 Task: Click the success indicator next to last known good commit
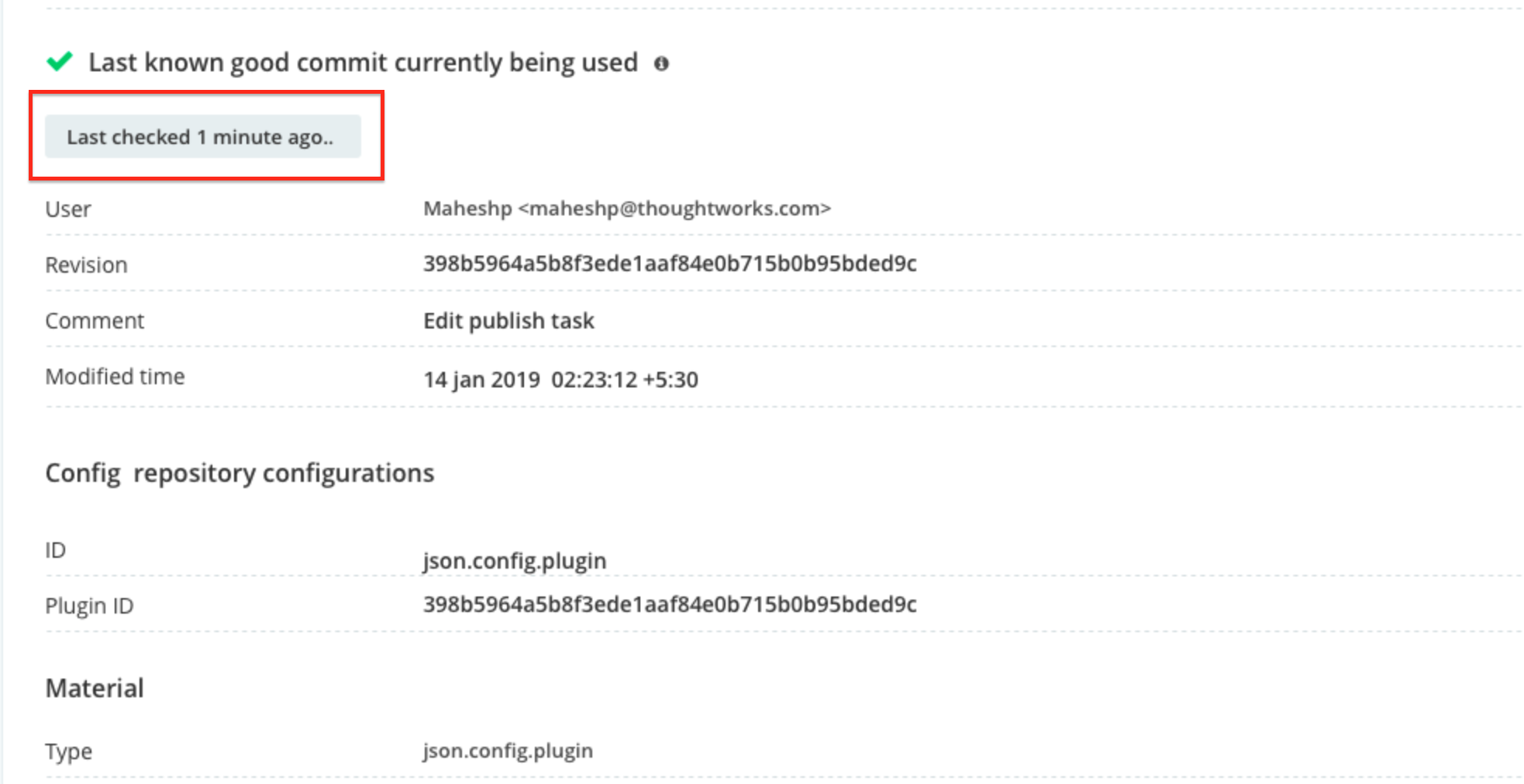tap(60, 60)
